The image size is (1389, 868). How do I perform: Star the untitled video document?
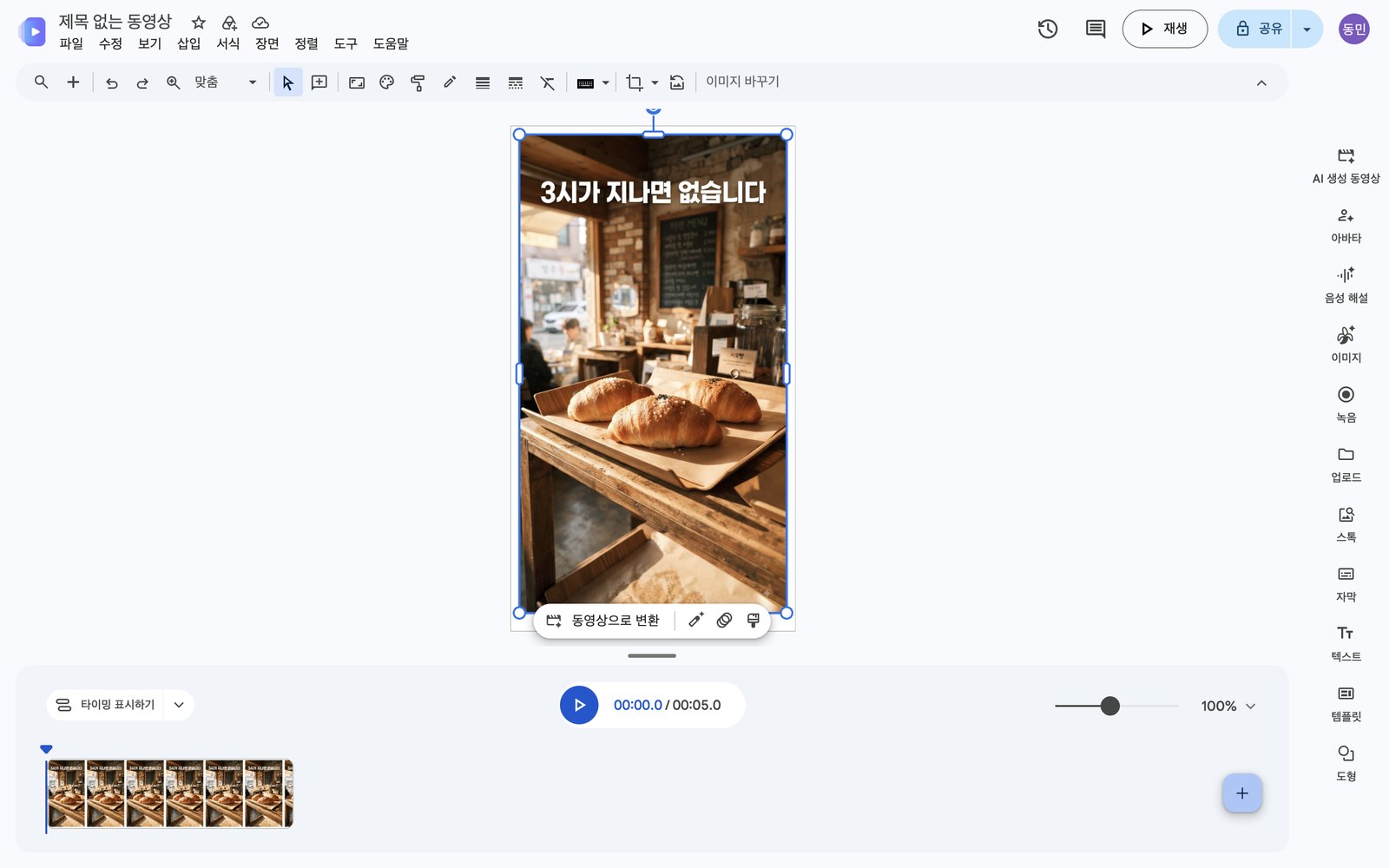(x=199, y=23)
